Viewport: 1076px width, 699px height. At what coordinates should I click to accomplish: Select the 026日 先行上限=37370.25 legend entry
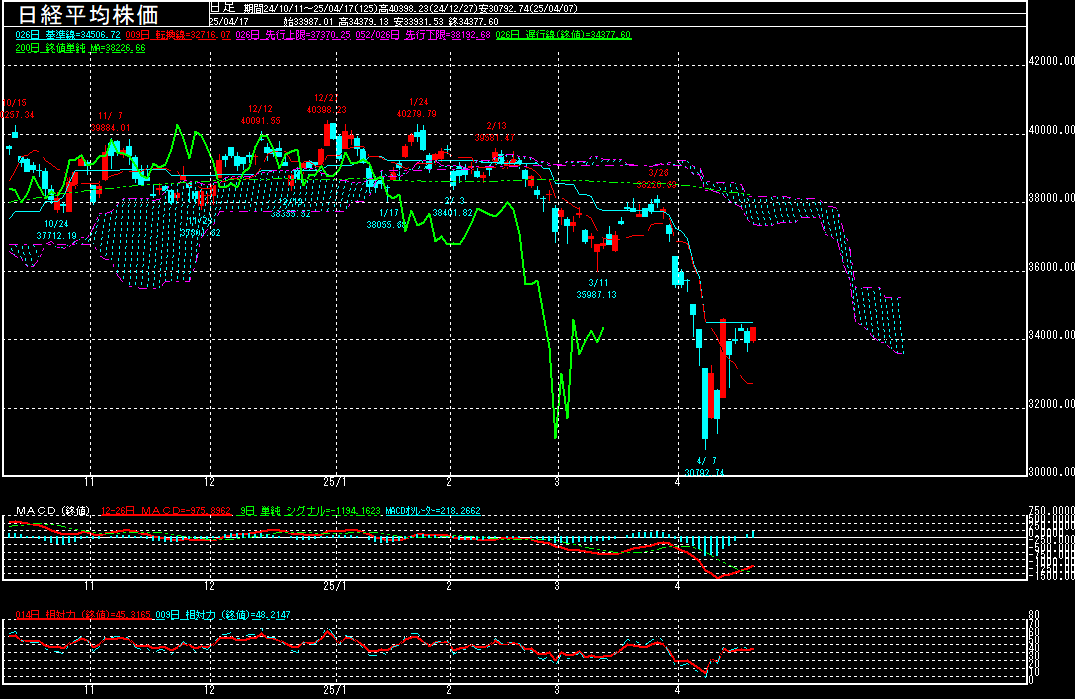tap(293, 35)
